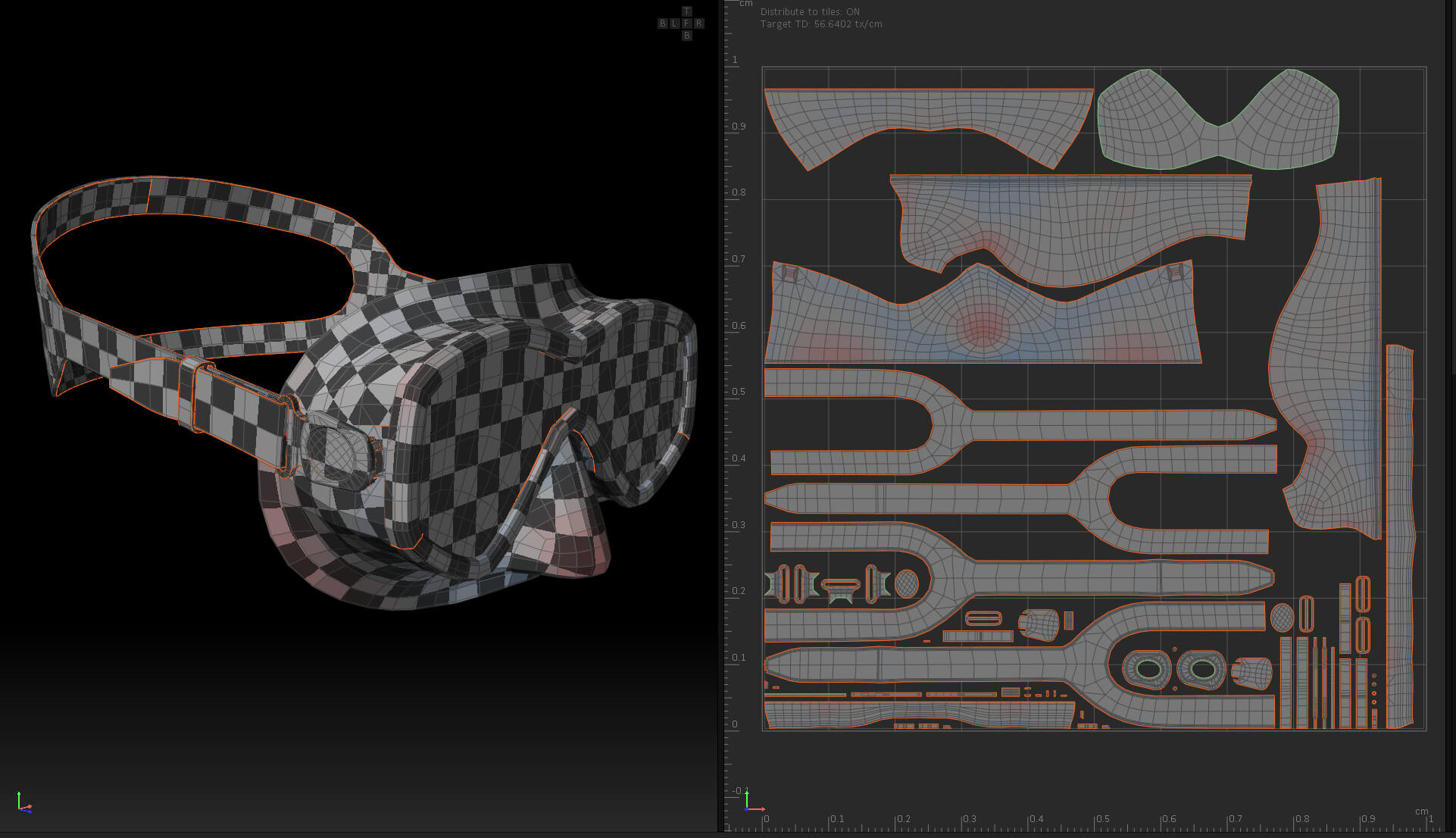Switch to Front view with the F button
Screen dimensions: 1456x838
686,23
